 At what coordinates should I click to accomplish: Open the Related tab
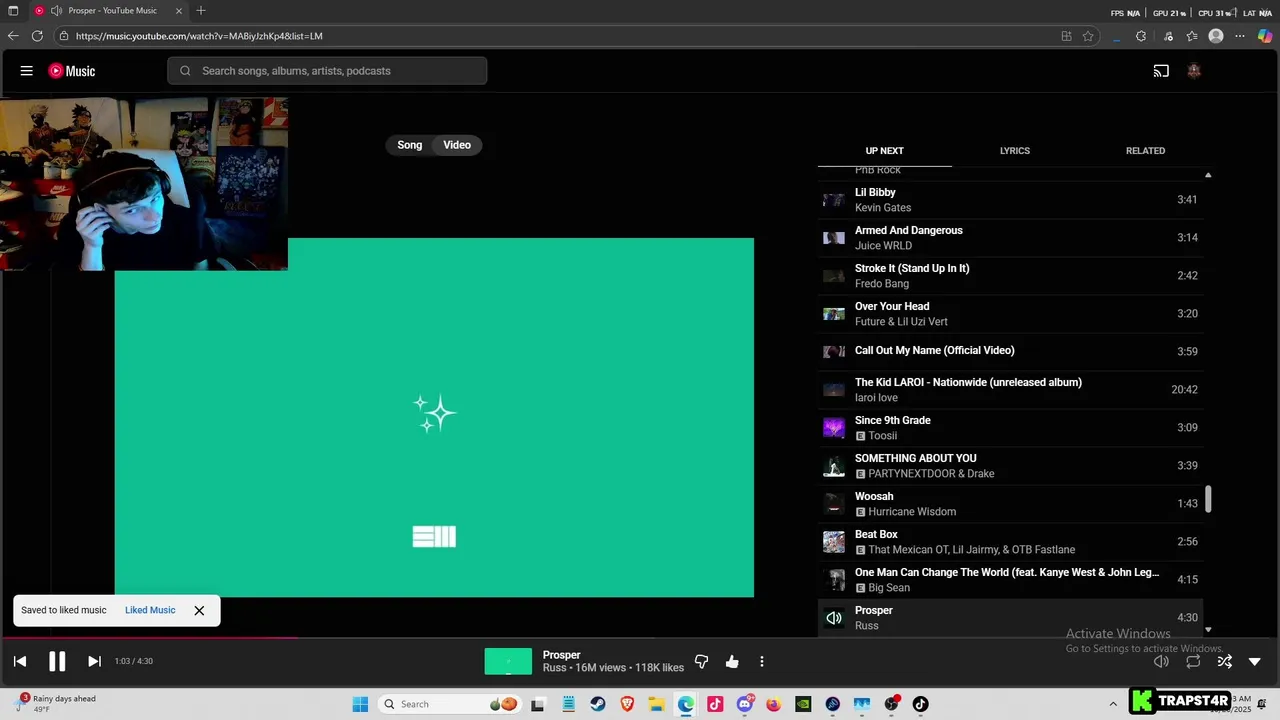1145,151
